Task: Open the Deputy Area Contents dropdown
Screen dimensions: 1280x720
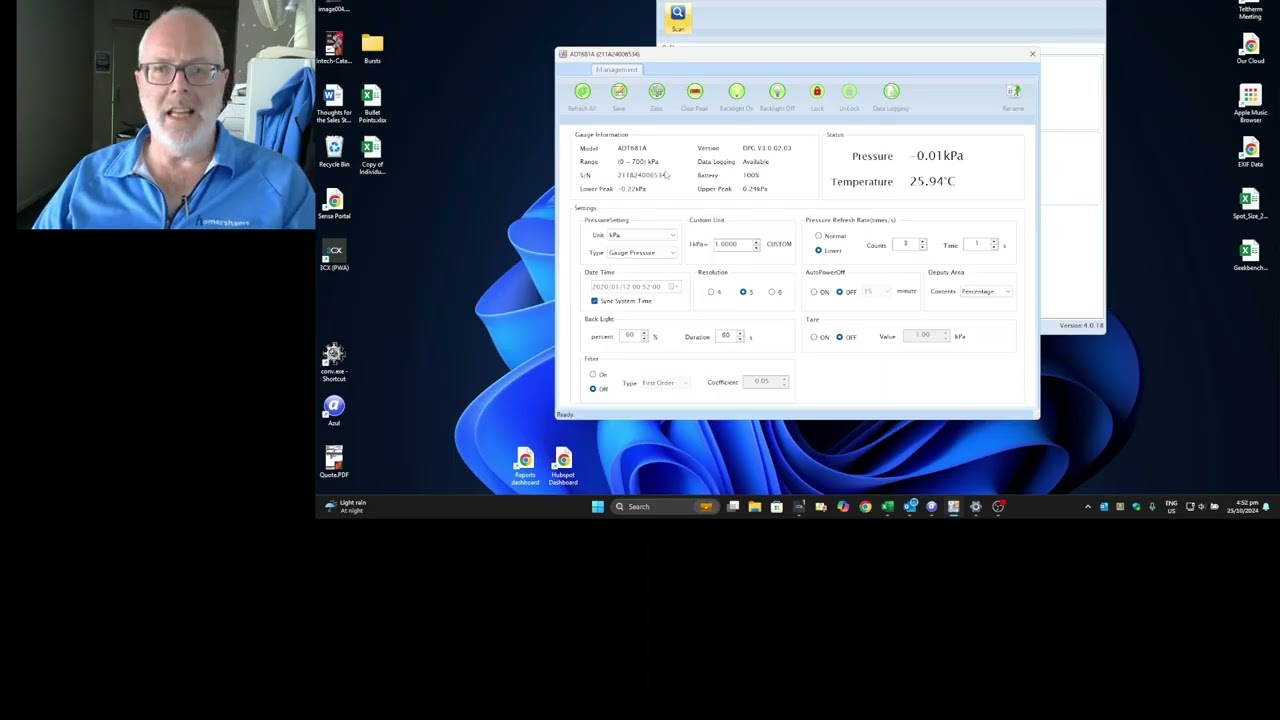Action: click(x=985, y=292)
